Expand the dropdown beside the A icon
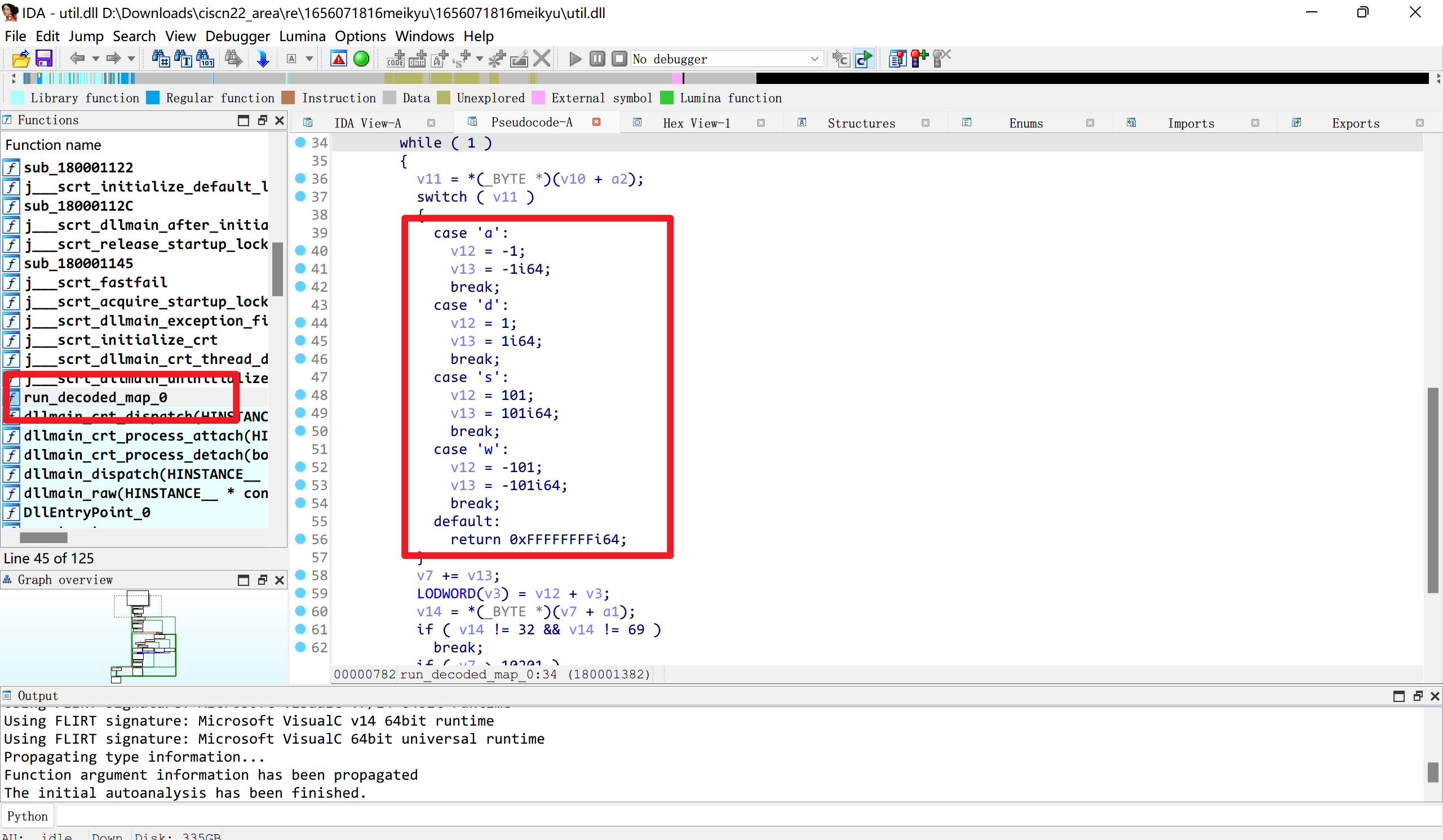The image size is (1443, 840). point(309,59)
